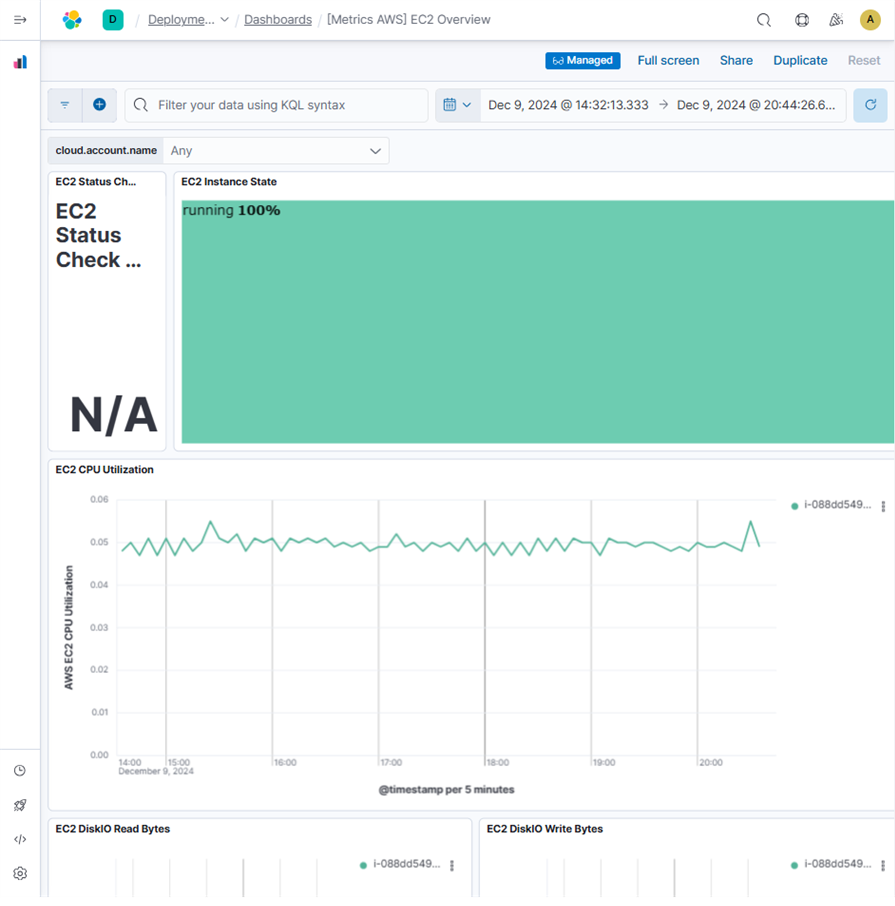The width and height of the screenshot is (895, 906).
Task: Expand the side navigation menu
Action: click(x=20, y=20)
